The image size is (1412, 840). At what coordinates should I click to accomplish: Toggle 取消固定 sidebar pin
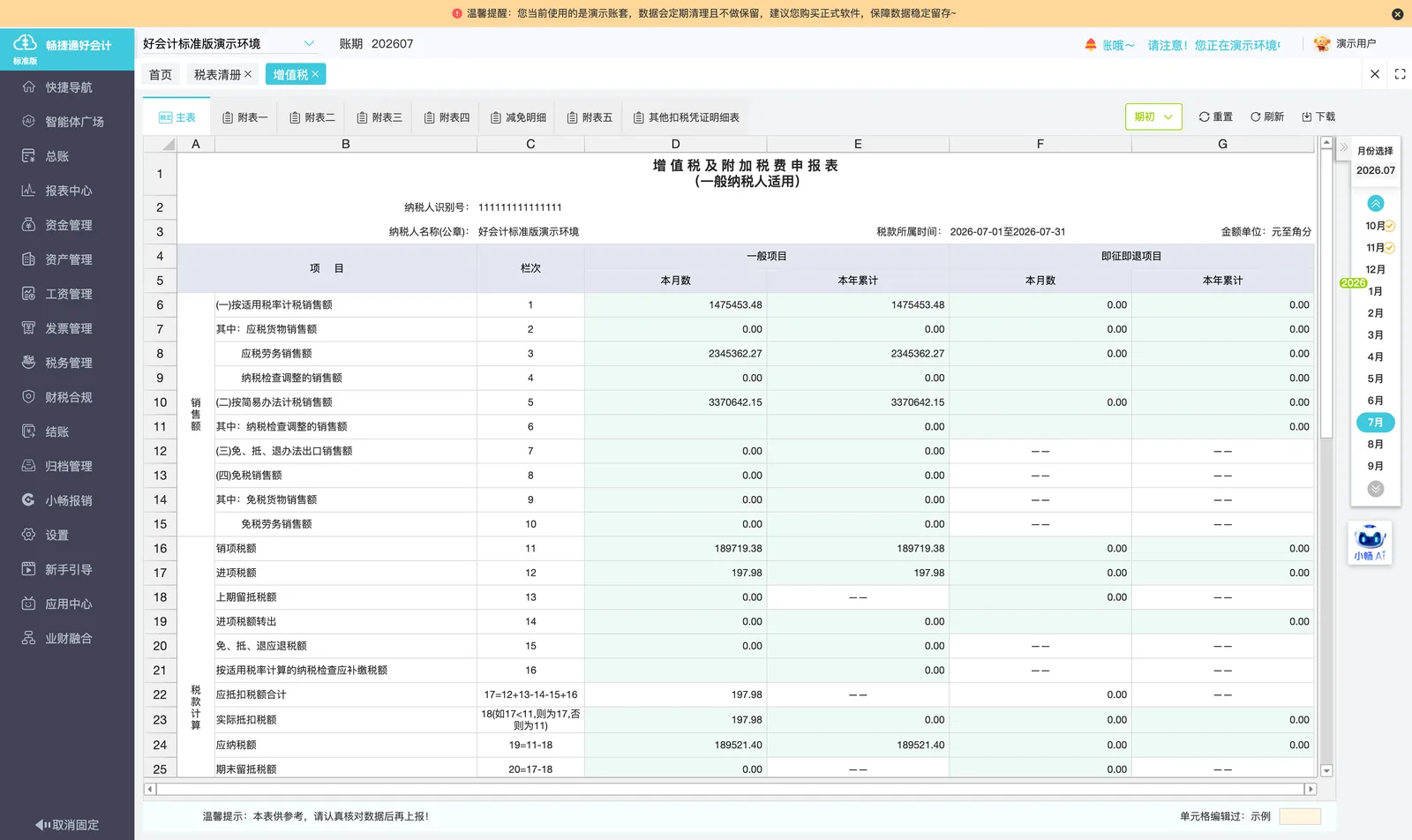[67, 825]
